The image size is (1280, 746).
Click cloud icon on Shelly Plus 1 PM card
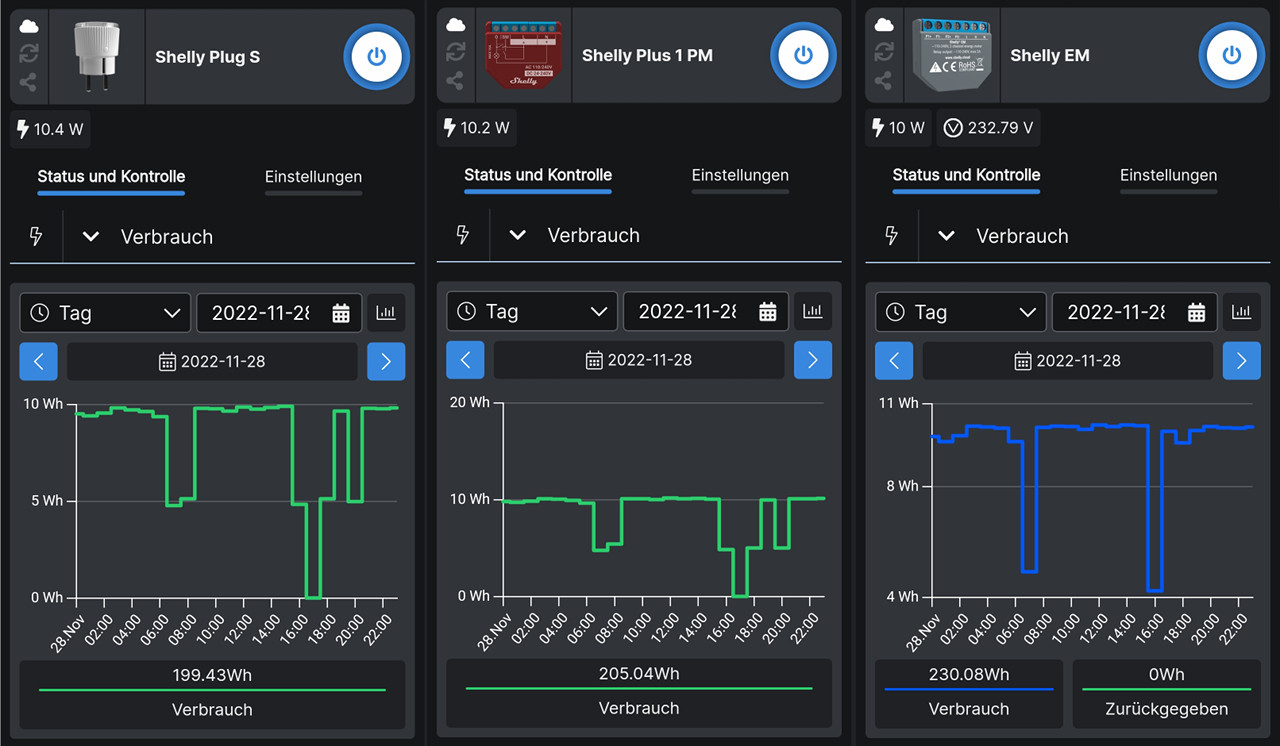click(x=455, y=25)
